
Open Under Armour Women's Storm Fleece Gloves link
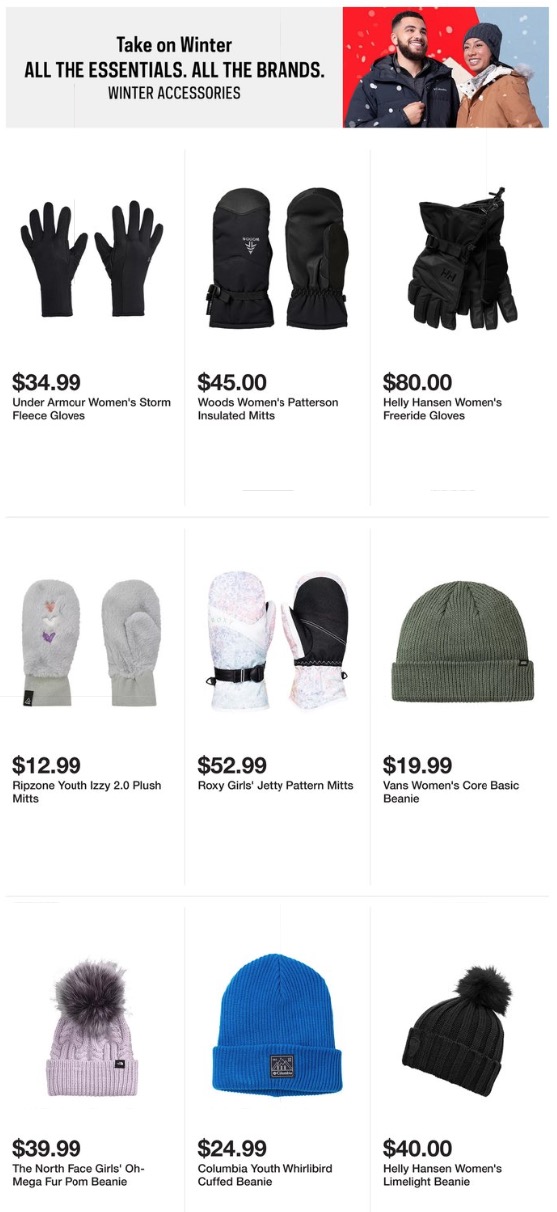point(91,409)
